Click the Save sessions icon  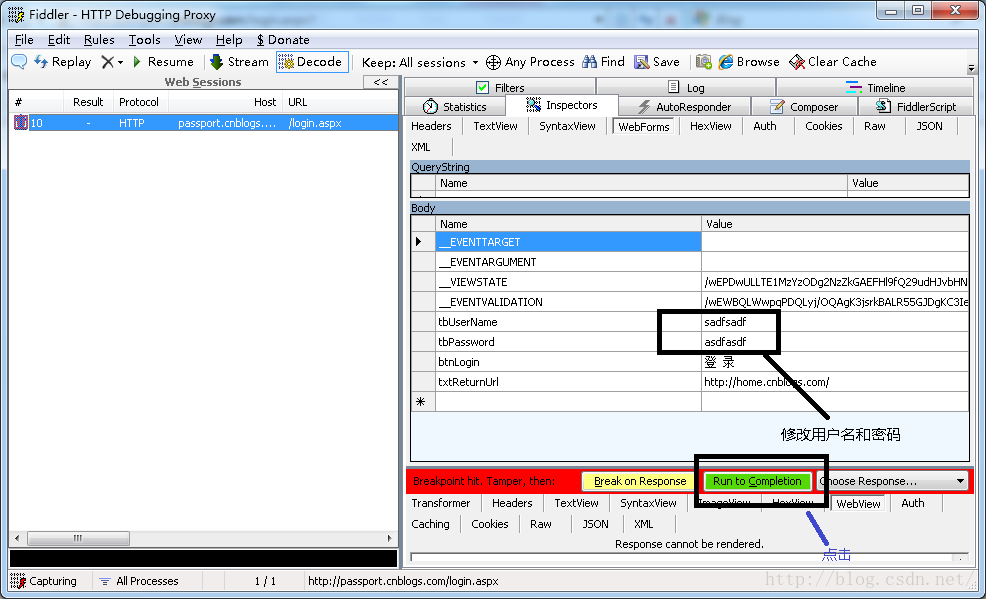click(641, 62)
